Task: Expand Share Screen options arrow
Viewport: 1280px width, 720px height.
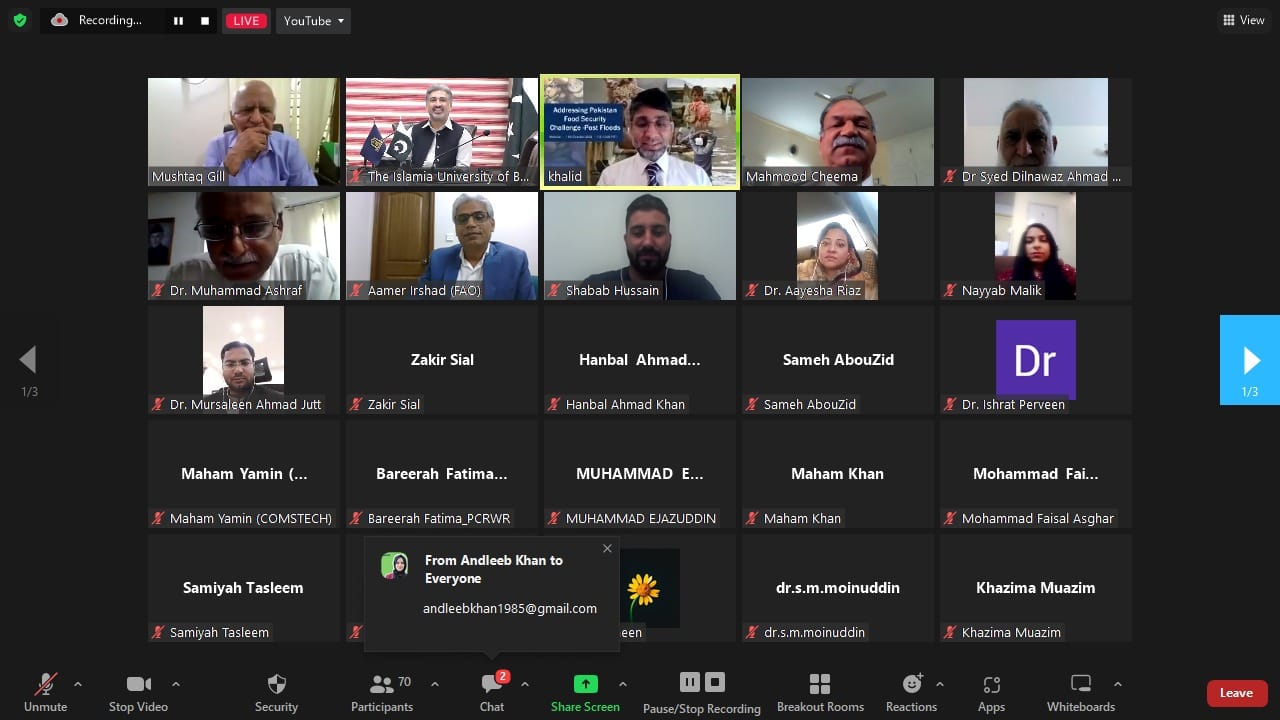Action: pos(623,684)
